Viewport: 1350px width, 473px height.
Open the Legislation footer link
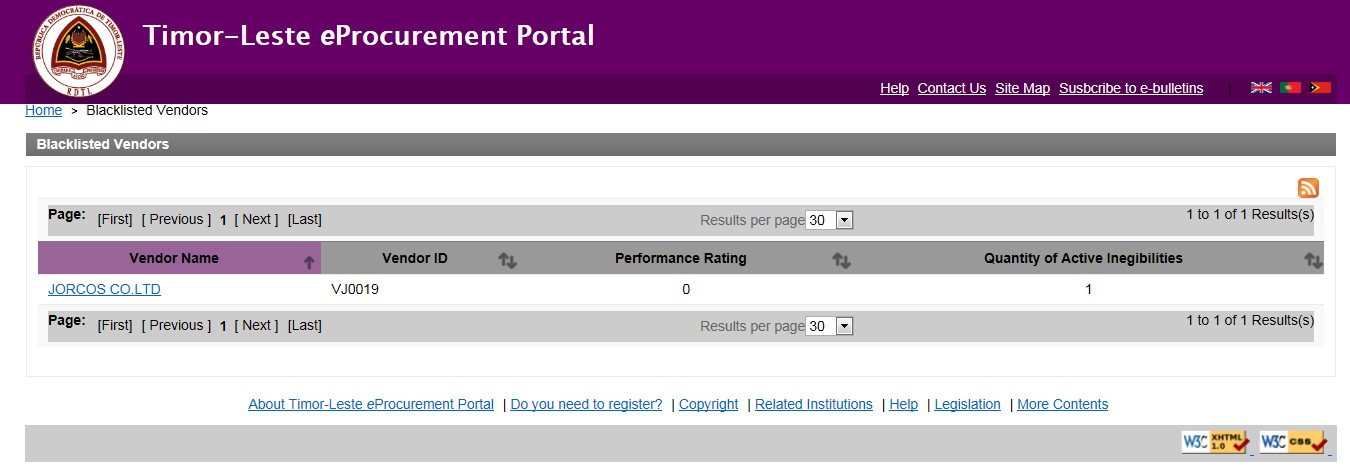tap(967, 404)
